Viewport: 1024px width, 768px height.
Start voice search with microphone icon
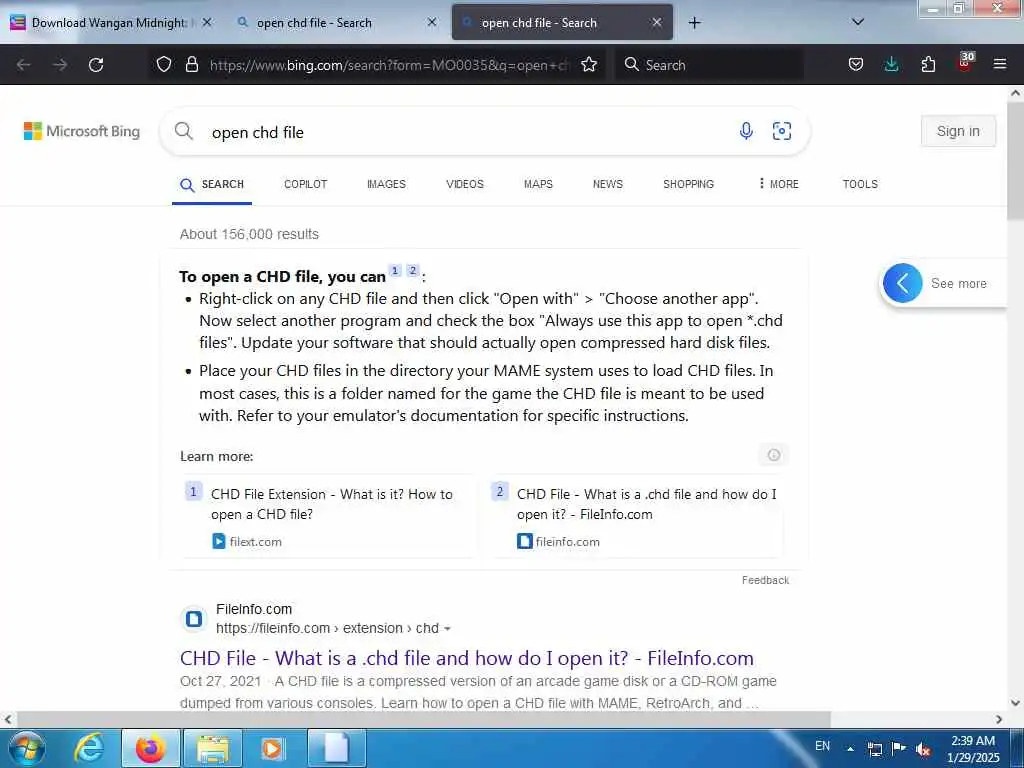pyautogui.click(x=746, y=131)
